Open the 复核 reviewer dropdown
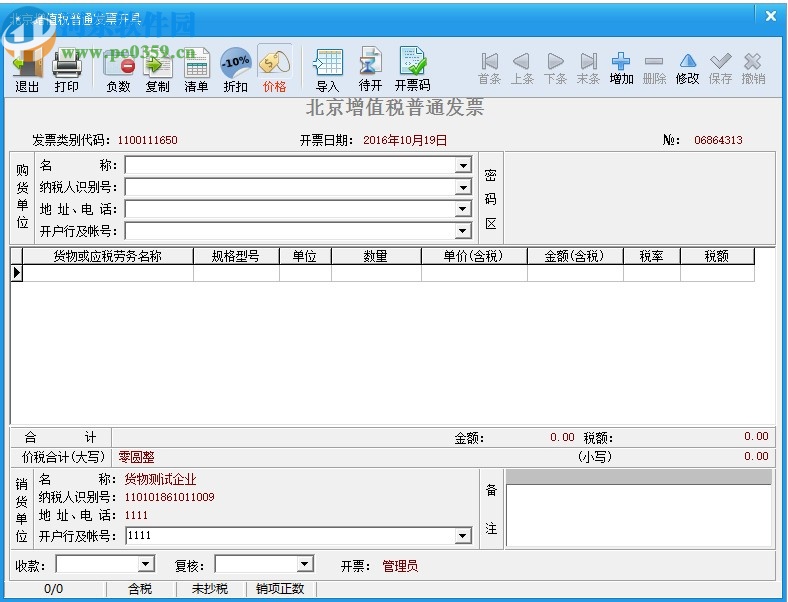This screenshot has width=788, height=602. [x=305, y=564]
